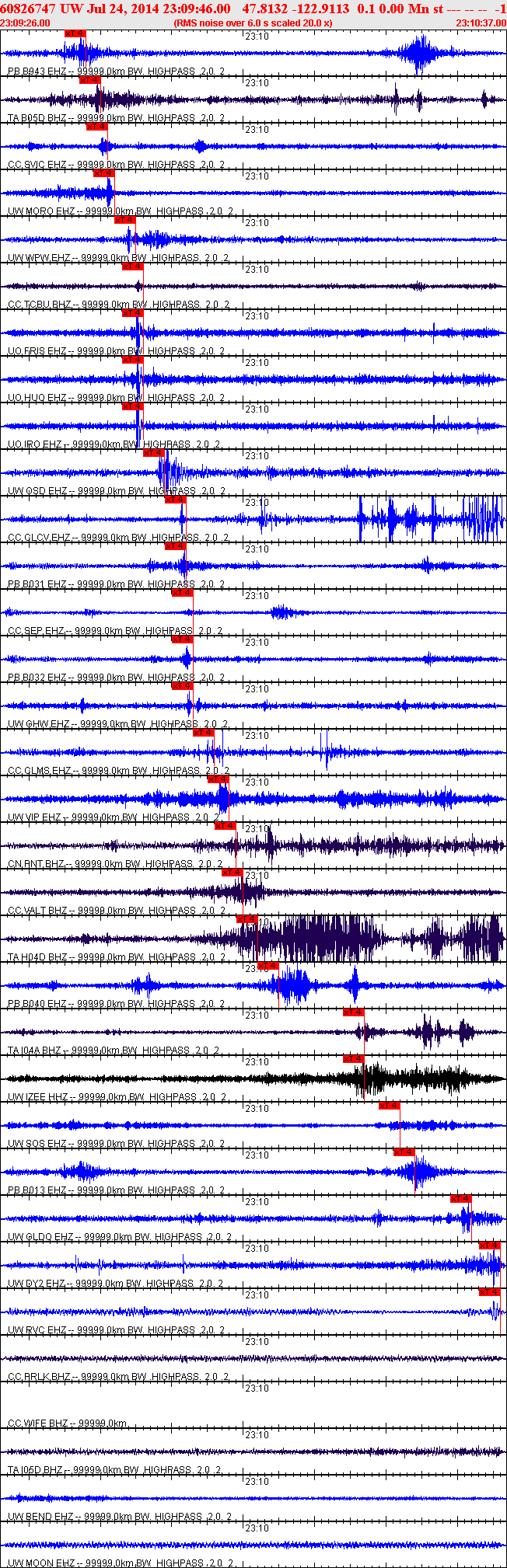This screenshot has height=1568, width=507.
Task: Click the coordinates 47.8132 -122.9113 in header
Action: pos(295,9)
